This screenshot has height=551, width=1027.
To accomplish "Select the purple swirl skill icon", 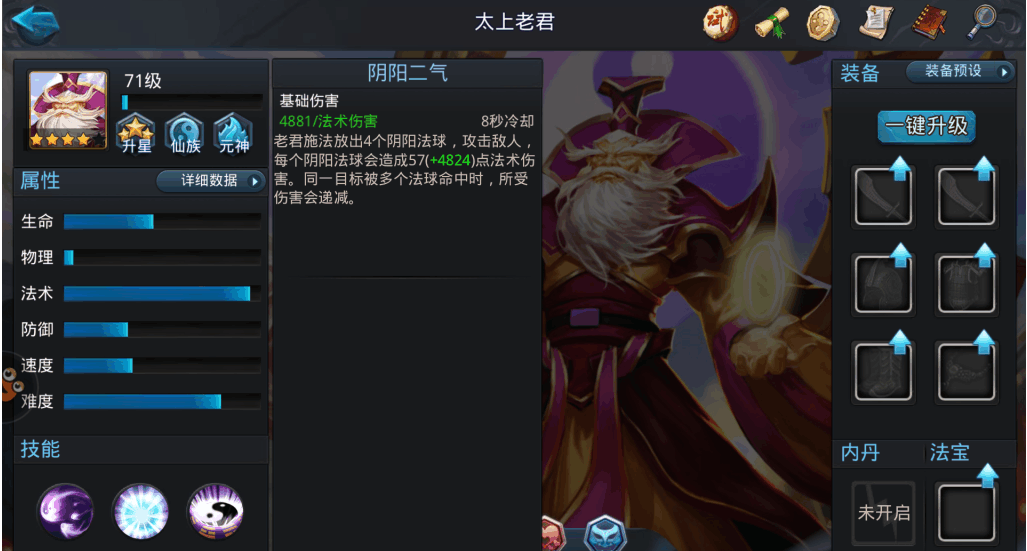I will [65, 511].
